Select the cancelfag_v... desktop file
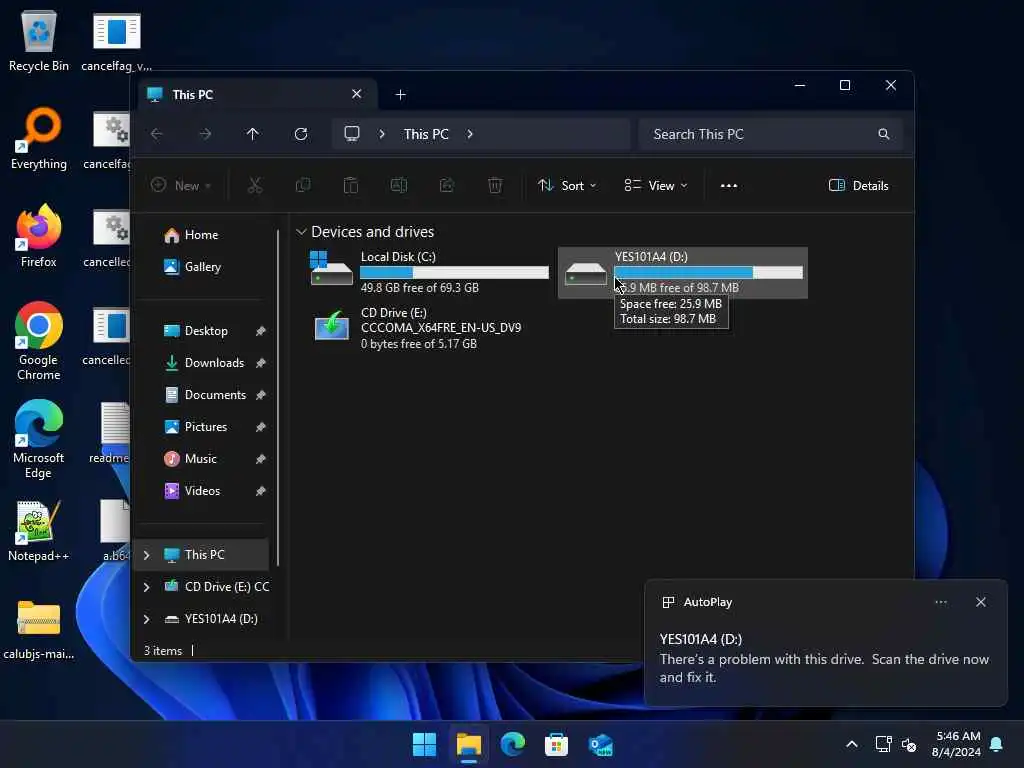 pyautogui.click(x=116, y=40)
